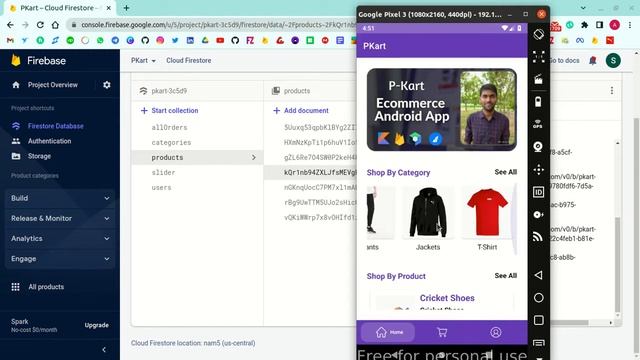
Task: Rotate the emulator device
Action: click(x=538, y=34)
